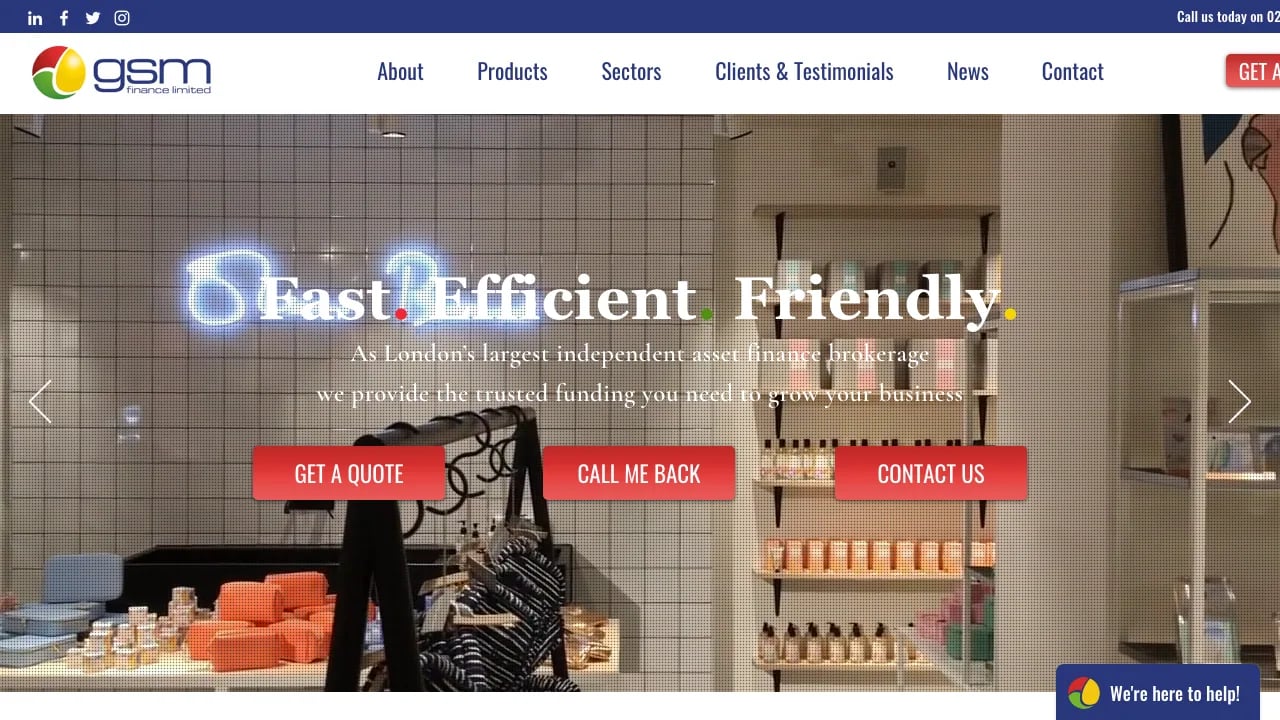1280x720 pixels.
Task: Click the CONTACT US button
Action: click(x=931, y=473)
